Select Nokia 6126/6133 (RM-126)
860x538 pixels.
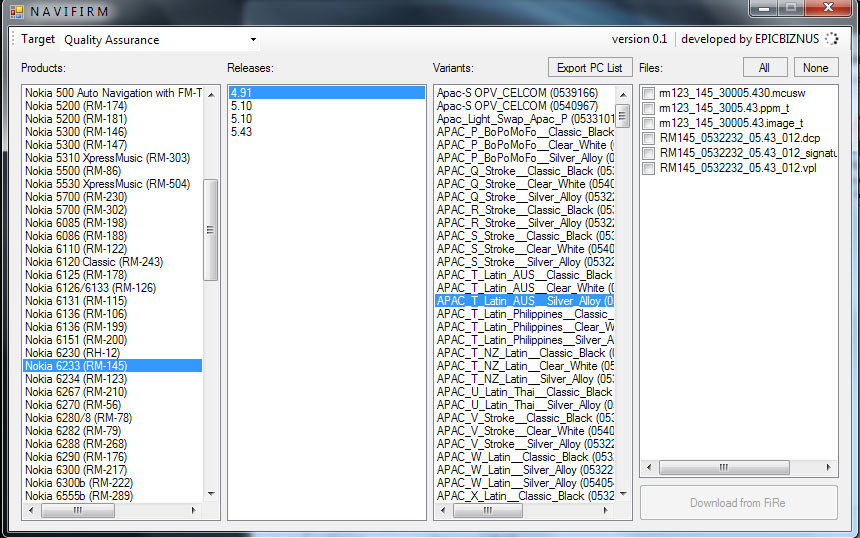point(112,288)
